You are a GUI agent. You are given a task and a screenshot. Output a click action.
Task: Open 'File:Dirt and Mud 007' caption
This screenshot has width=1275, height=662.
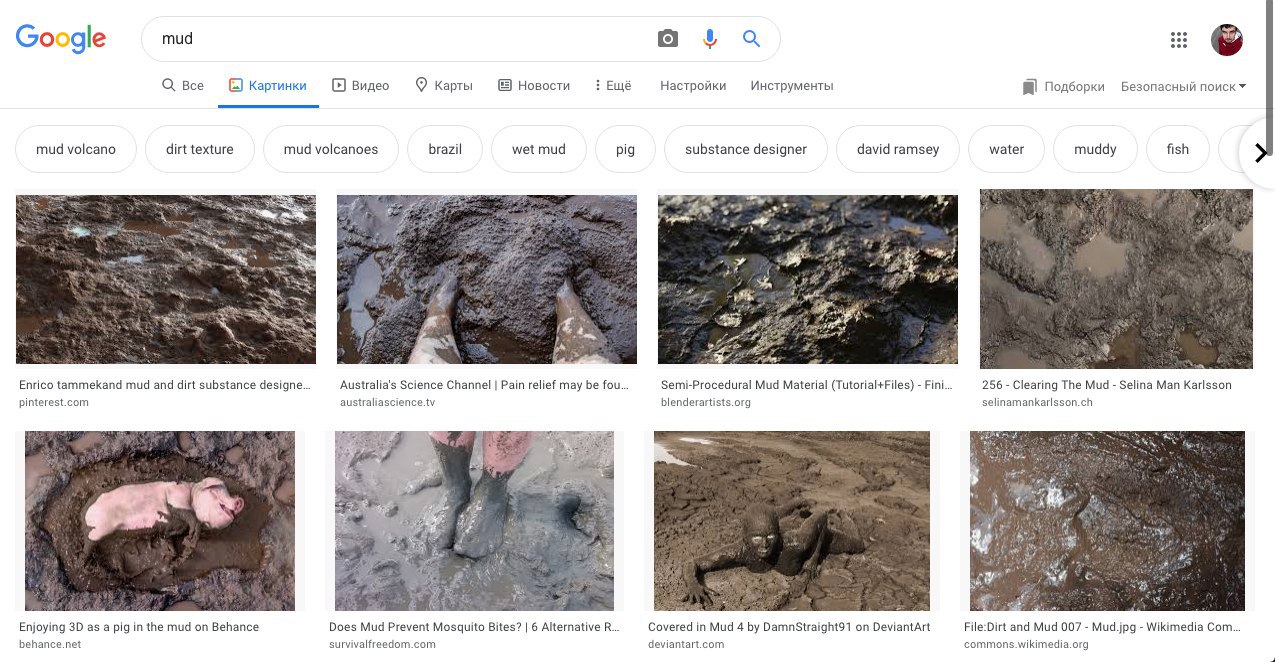pyautogui.click(x=1103, y=627)
